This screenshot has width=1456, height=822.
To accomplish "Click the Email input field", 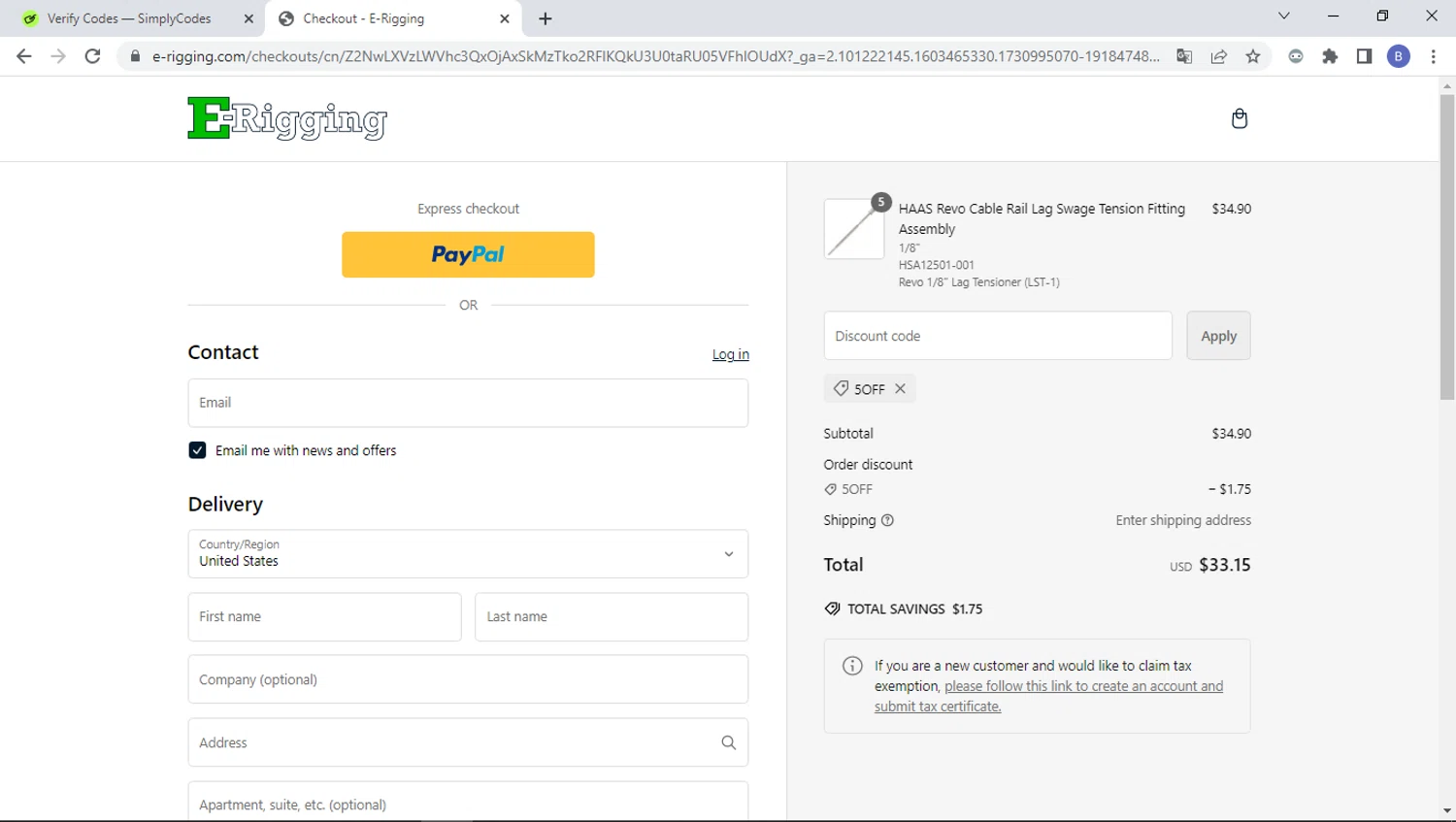I will (x=468, y=403).
